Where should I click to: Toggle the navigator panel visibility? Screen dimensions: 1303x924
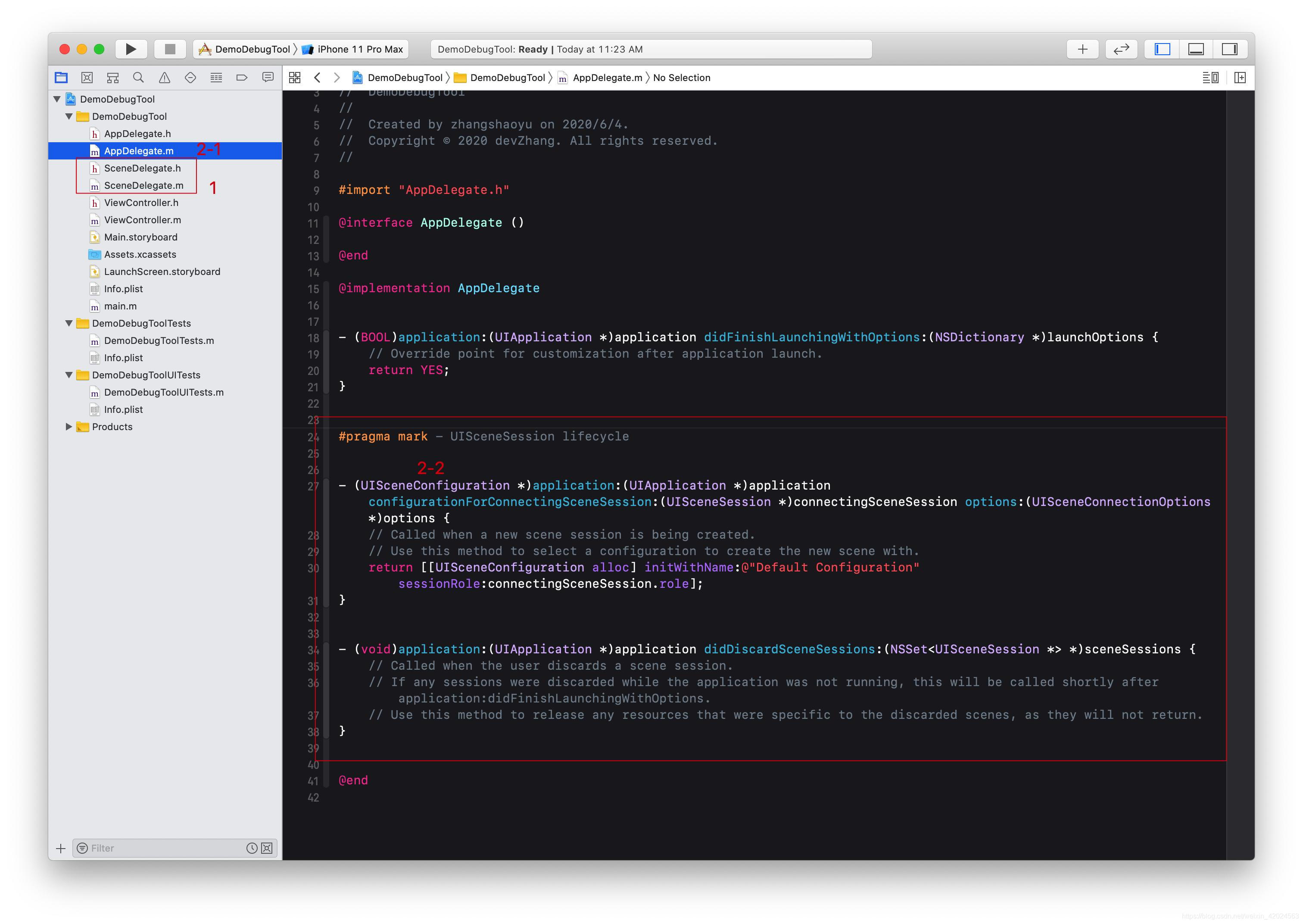tap(1162, 49)
